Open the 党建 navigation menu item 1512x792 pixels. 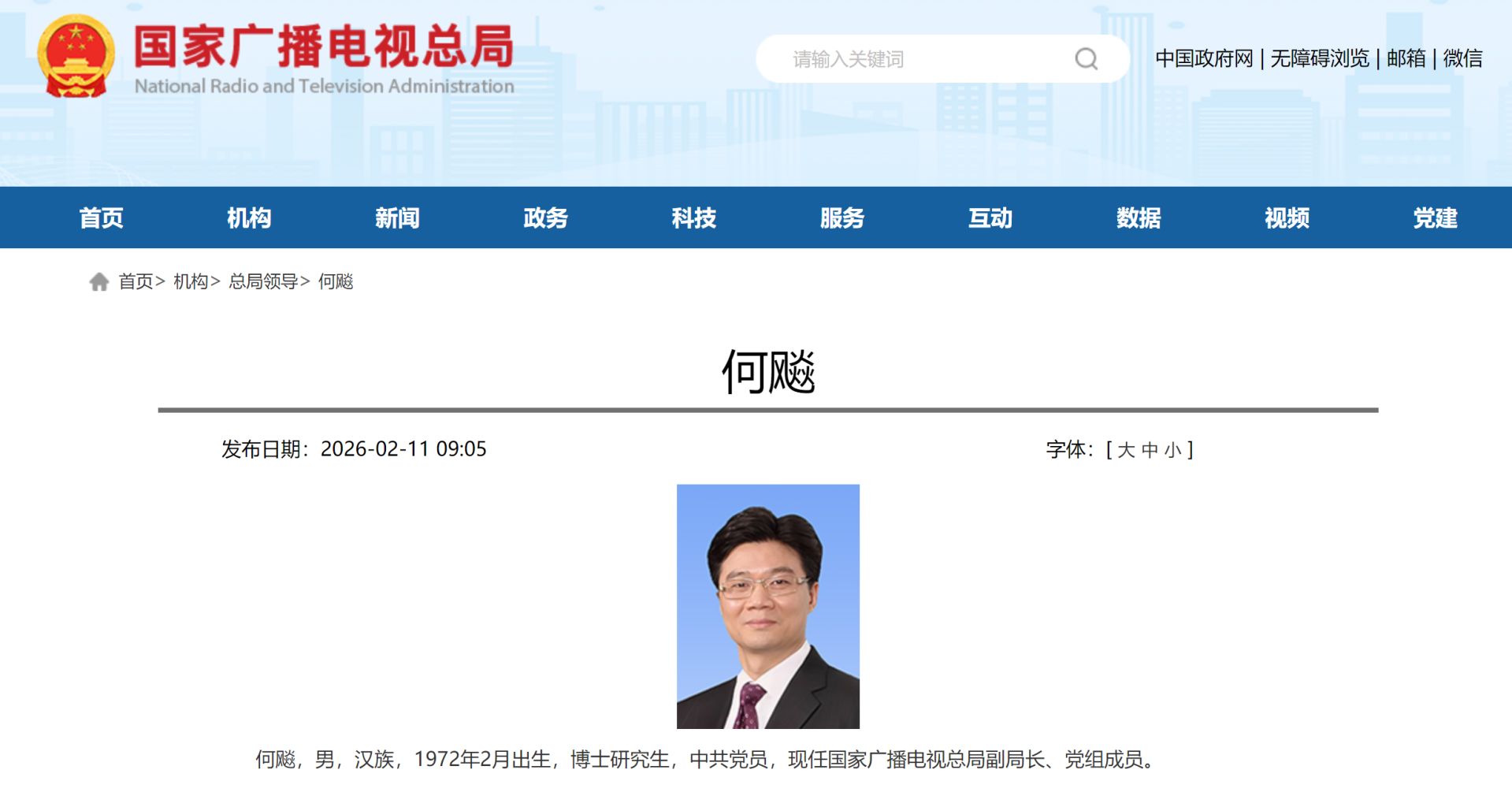[x=1436, y=218]
